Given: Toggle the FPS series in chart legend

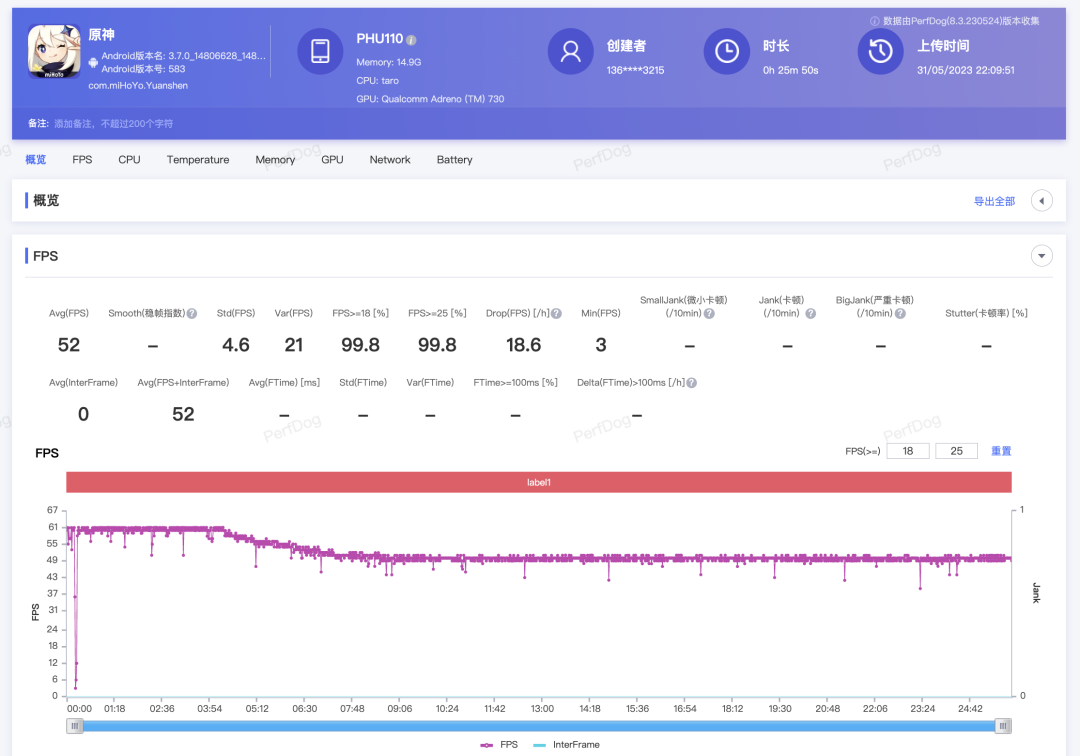Looking at the screenshot, I should click(x=499, y=744).
